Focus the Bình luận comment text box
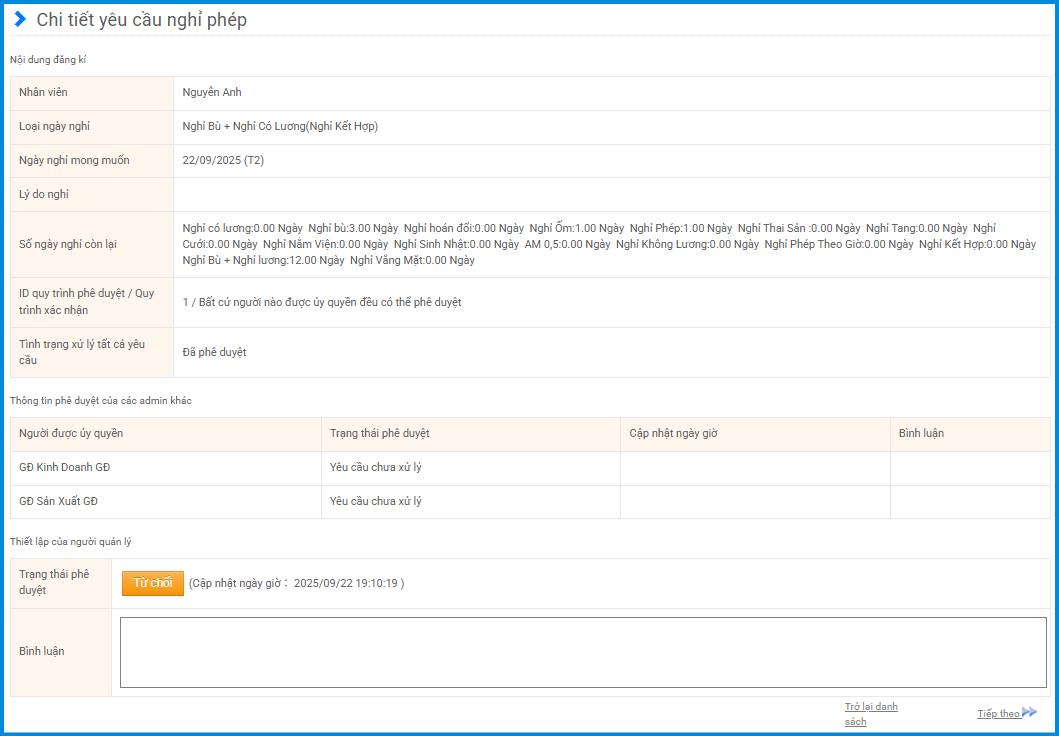Image resolution: width=1059 pixels, height=736 pixels. [583, 652]
